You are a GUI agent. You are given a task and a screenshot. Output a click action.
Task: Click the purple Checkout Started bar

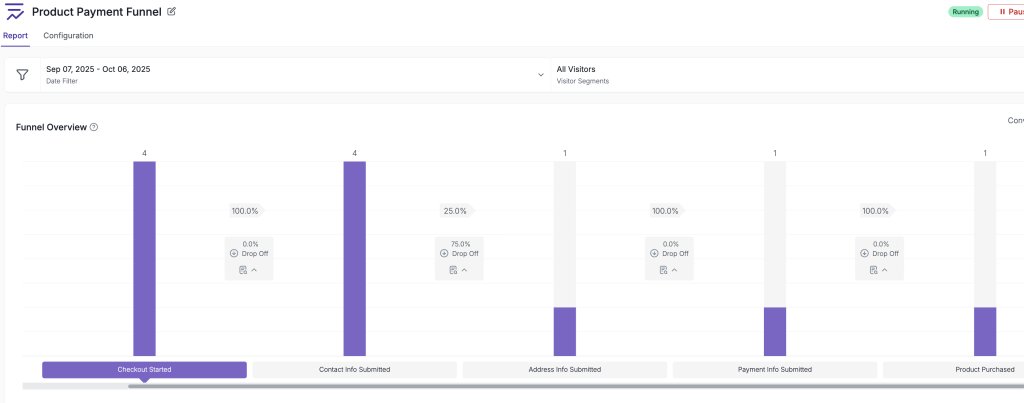[144, 258]
